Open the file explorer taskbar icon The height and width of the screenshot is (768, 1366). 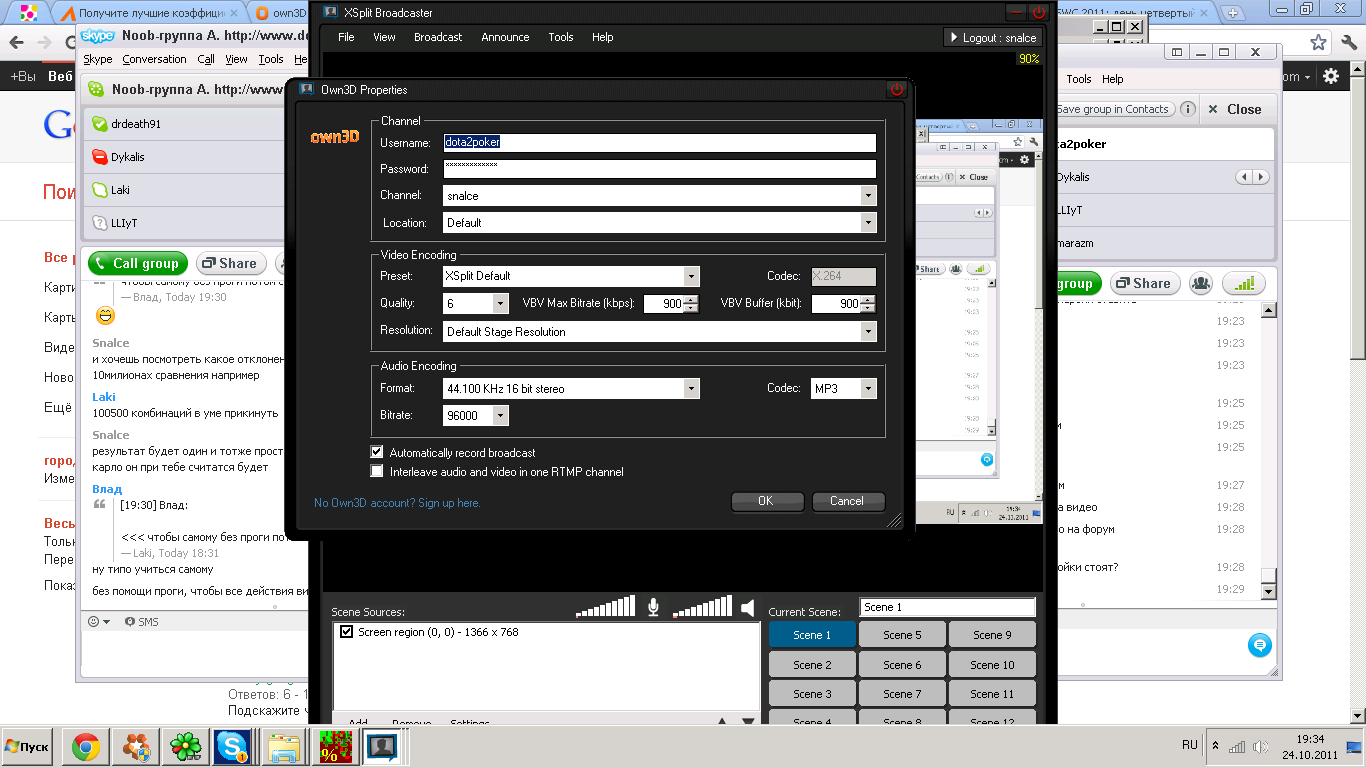[284, 747]
